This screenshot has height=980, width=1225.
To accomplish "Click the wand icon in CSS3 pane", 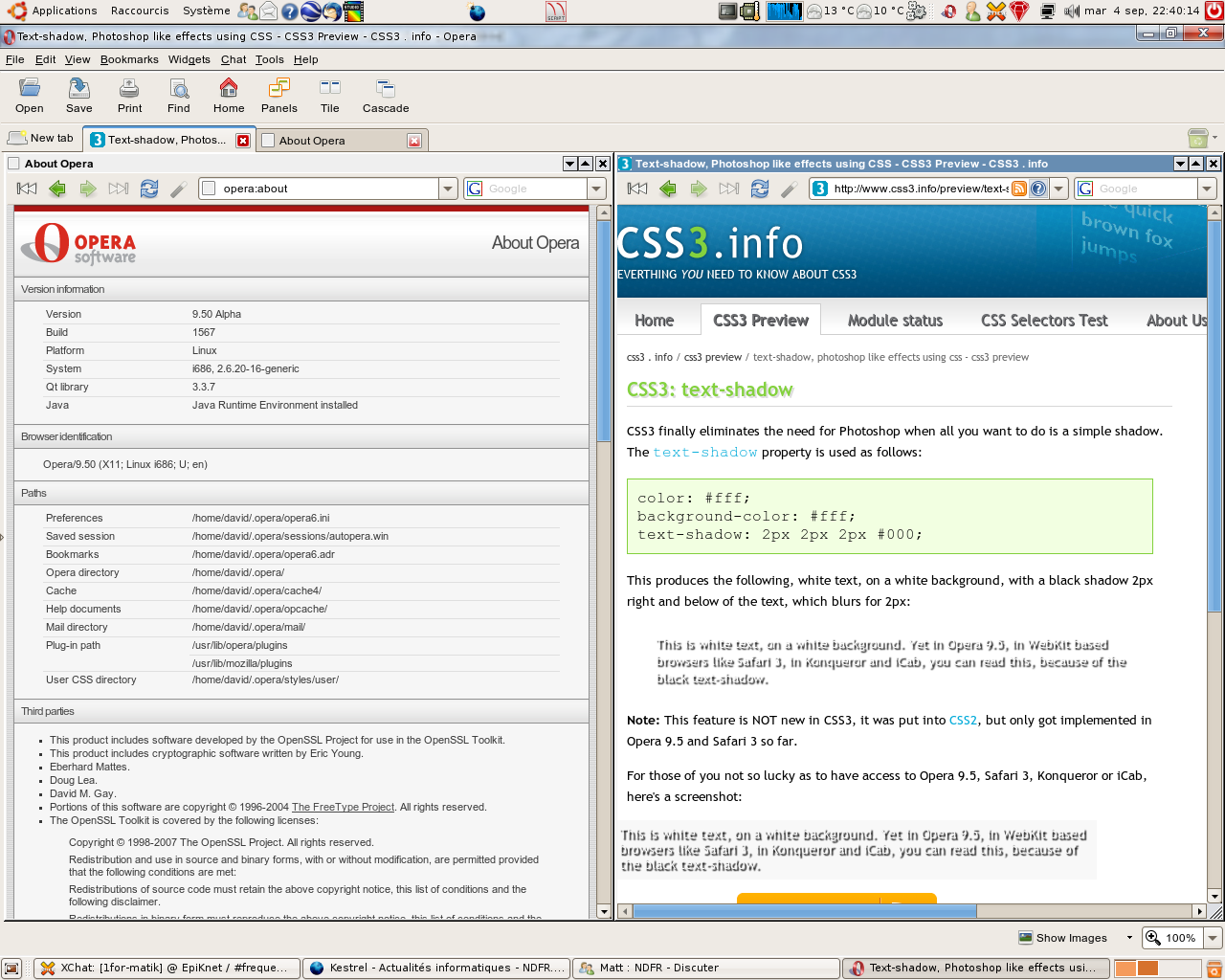I will (790, 189).
